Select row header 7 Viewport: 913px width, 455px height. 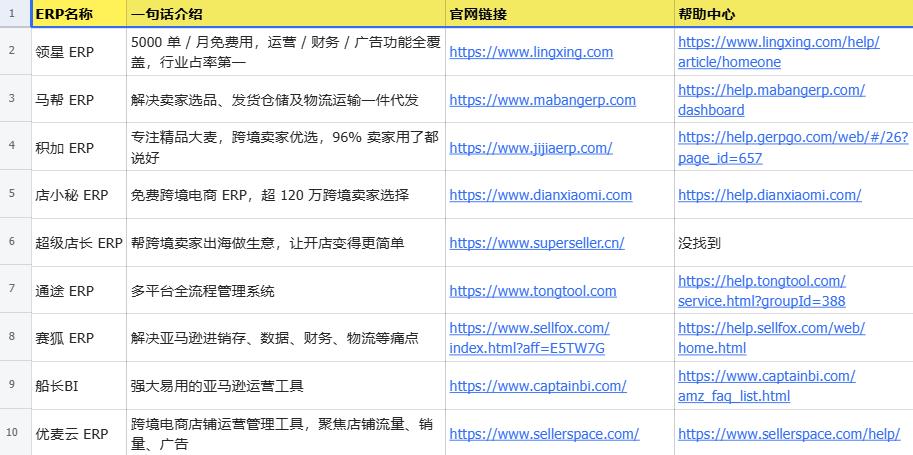15,290
